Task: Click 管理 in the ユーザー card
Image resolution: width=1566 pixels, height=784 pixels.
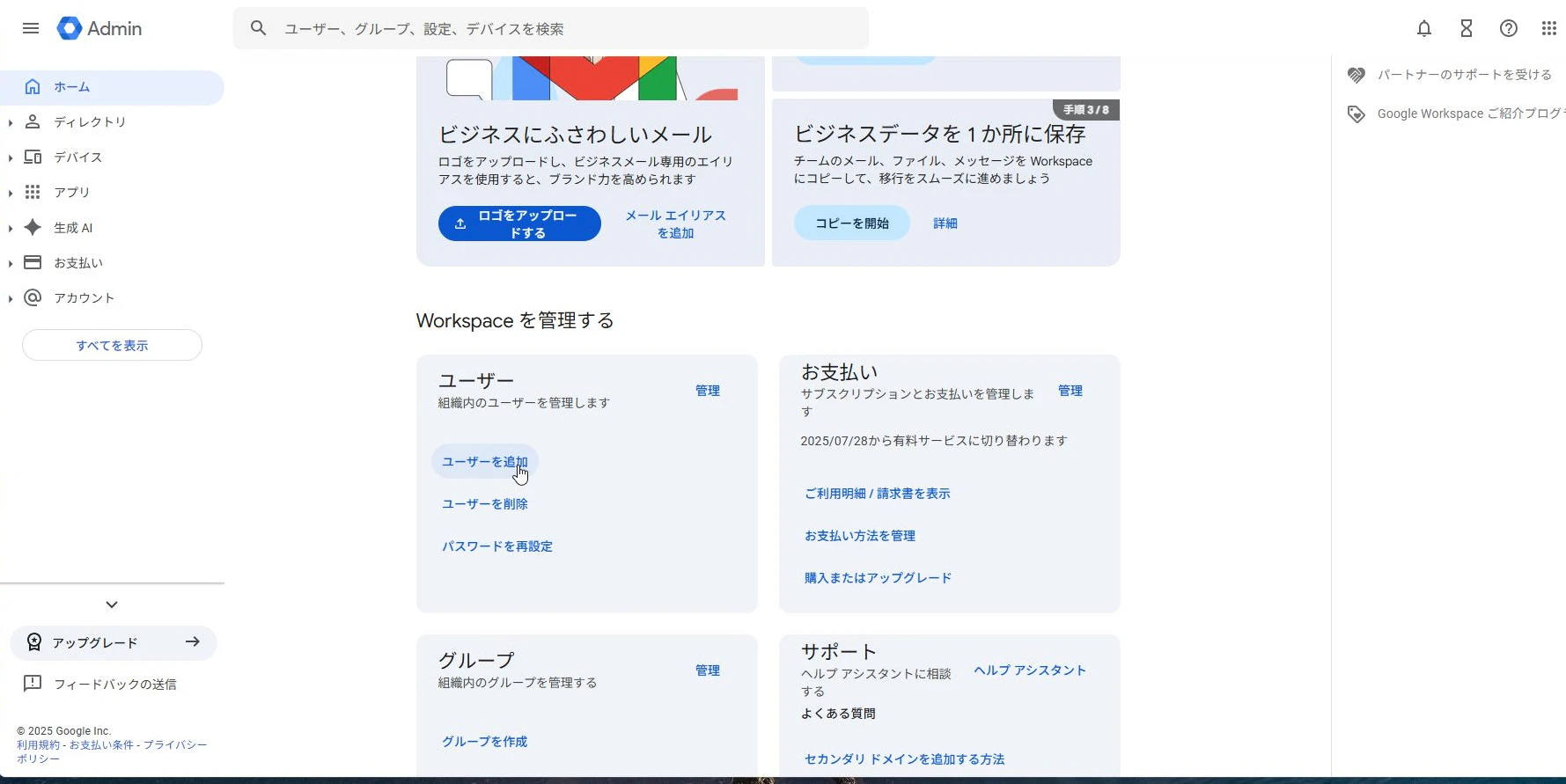Action: 708,391
